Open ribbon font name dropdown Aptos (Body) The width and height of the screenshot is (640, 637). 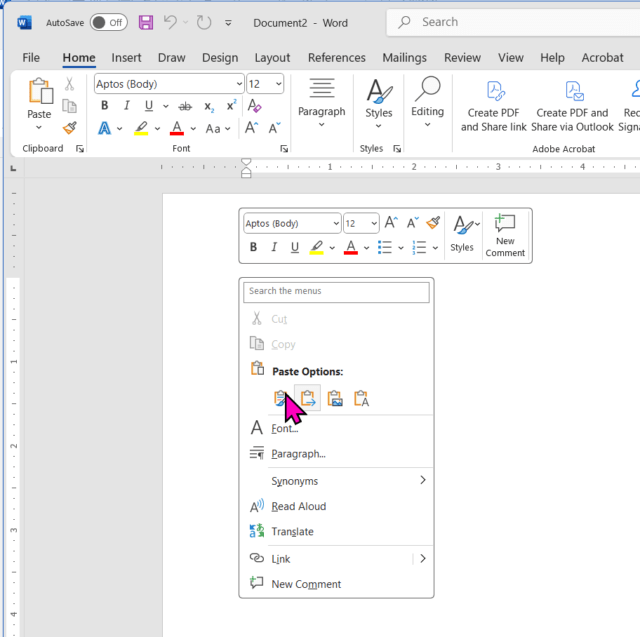coord(239,84)
